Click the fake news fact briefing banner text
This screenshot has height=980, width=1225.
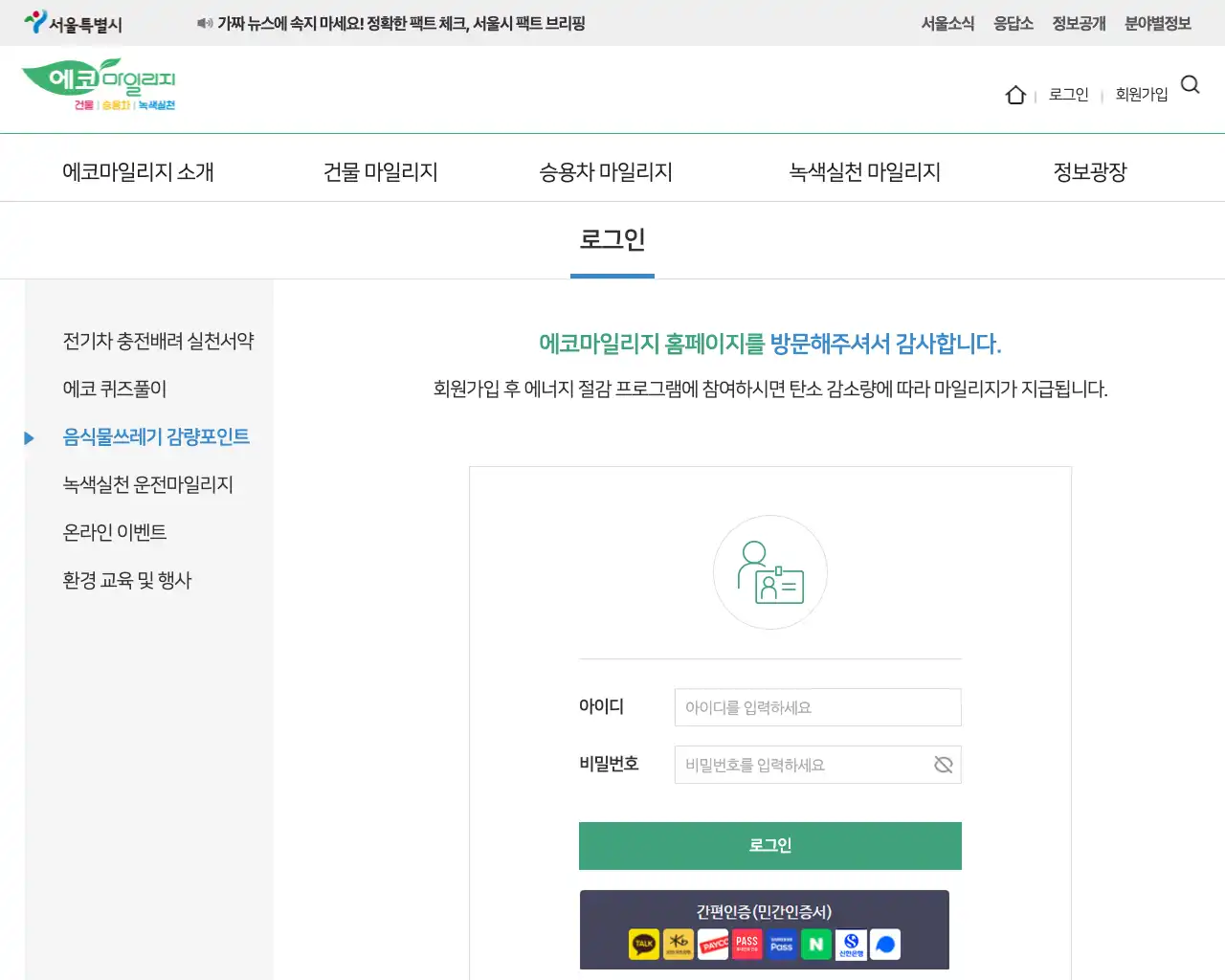[x=401, y=23]
